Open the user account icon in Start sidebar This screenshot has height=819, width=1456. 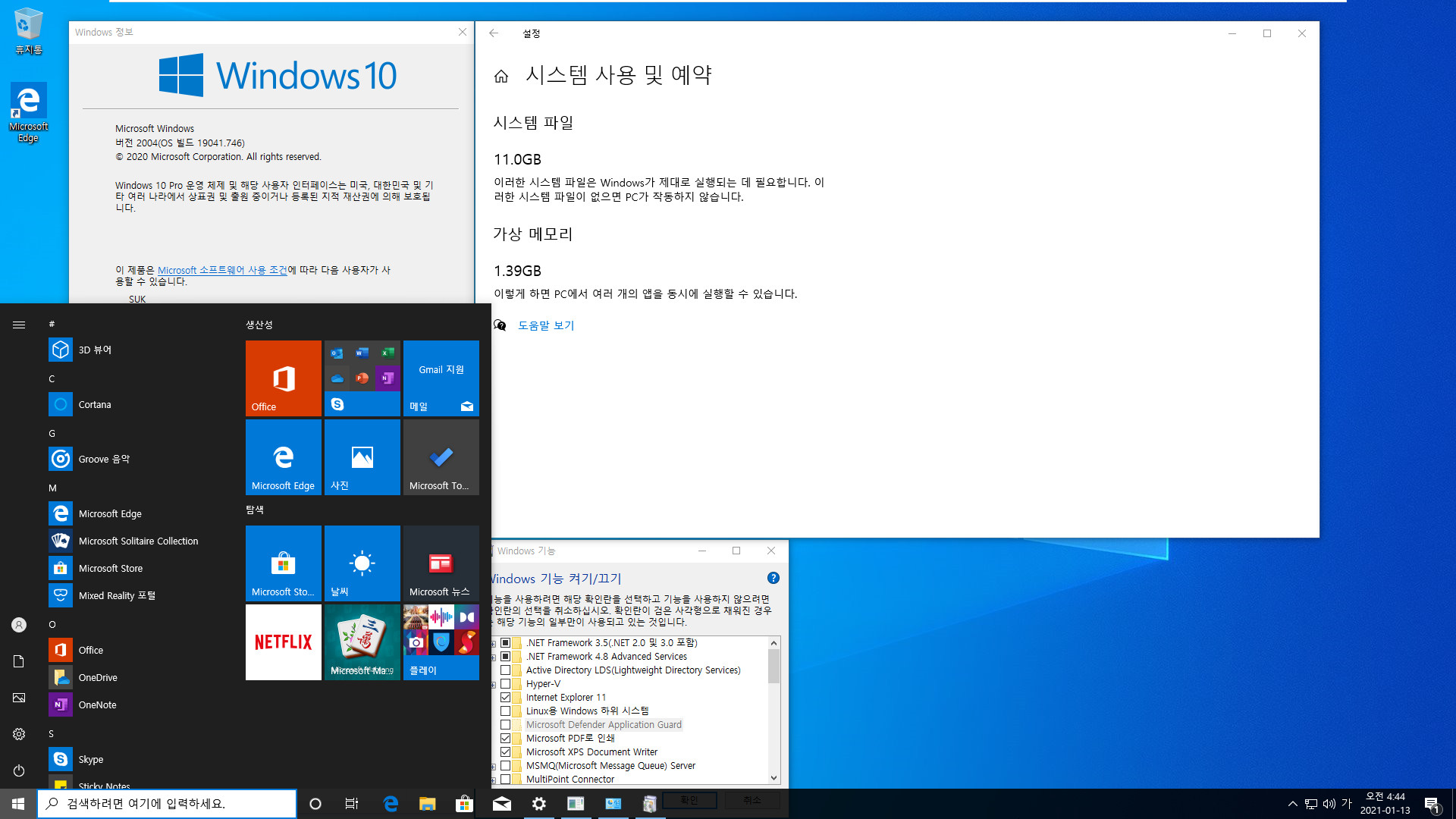(19, 625)
